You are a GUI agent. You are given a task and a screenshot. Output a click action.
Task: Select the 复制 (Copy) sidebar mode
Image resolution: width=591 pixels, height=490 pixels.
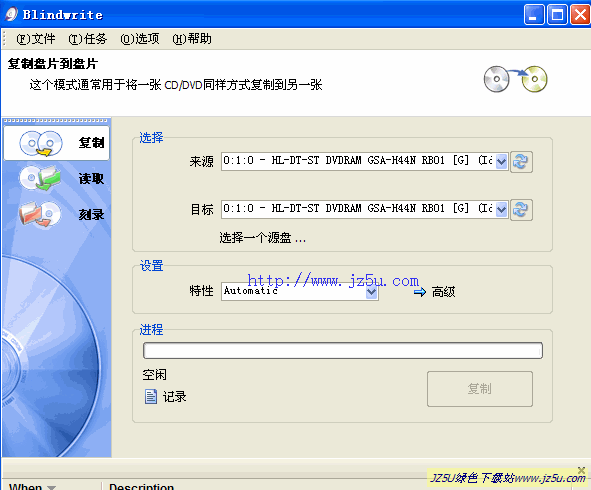(x=57, y=143)
